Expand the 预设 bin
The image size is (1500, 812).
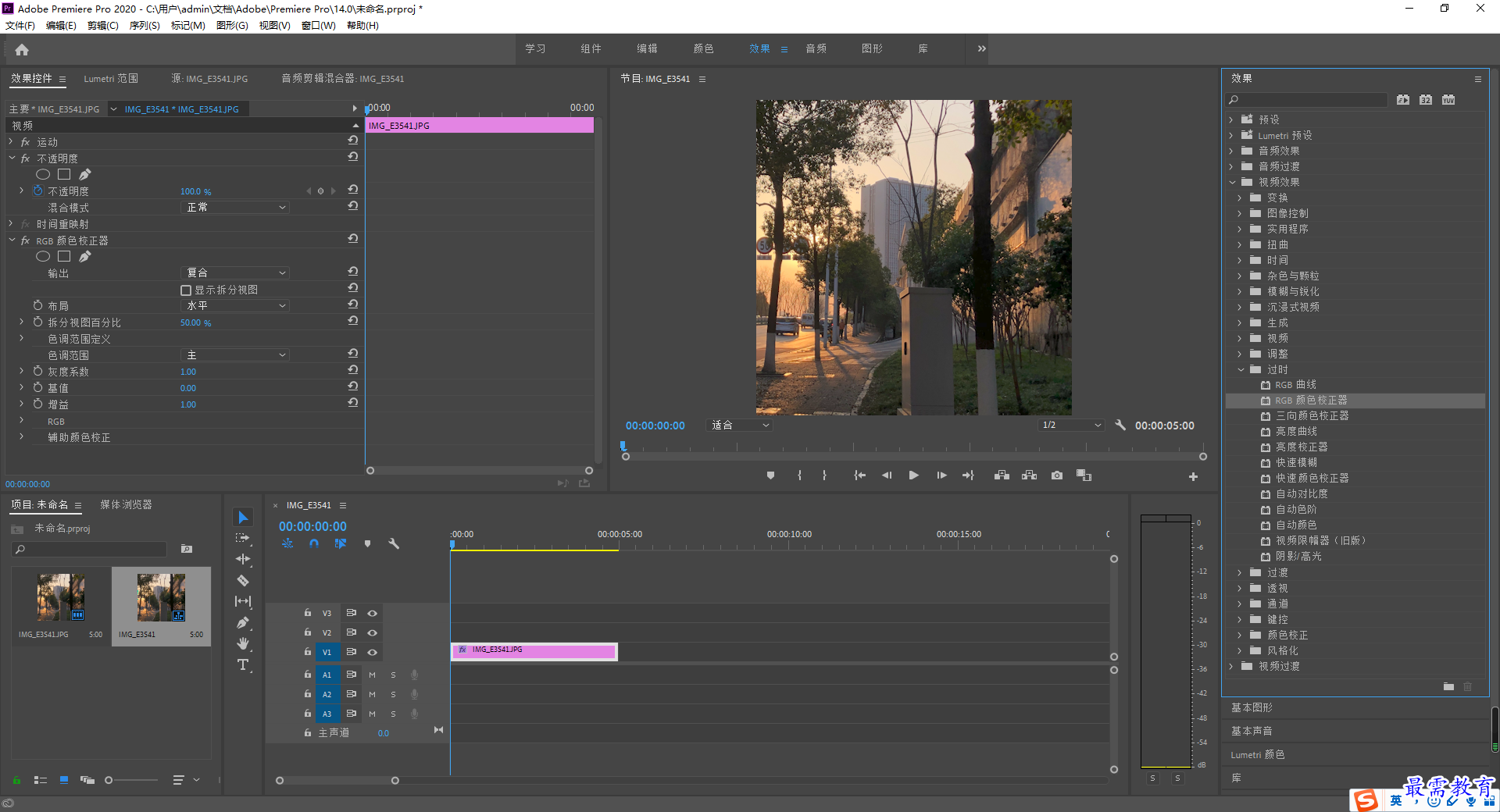pos(1231,120)
